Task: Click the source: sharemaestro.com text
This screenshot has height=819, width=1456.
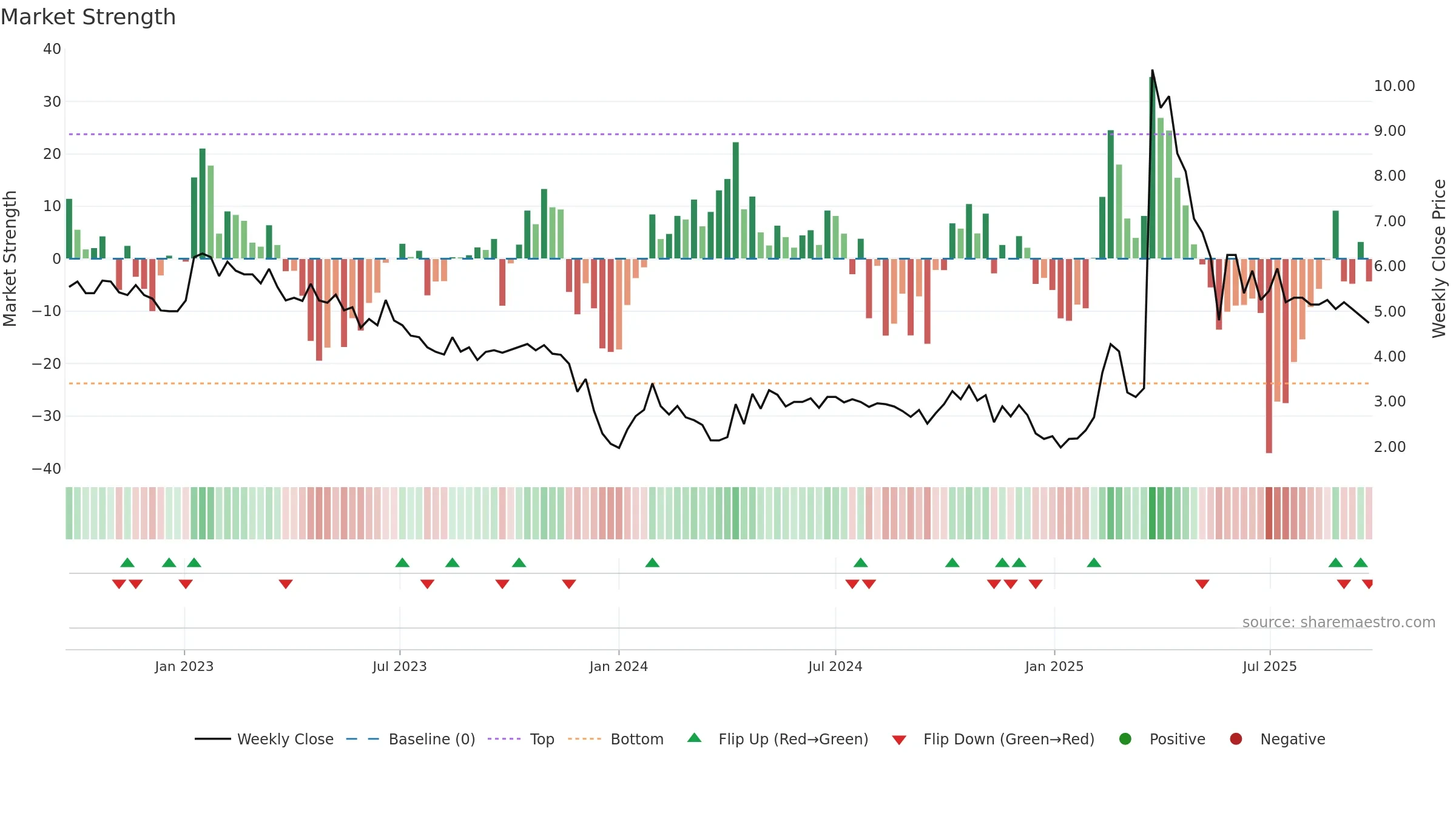Action: point(1339,622)
